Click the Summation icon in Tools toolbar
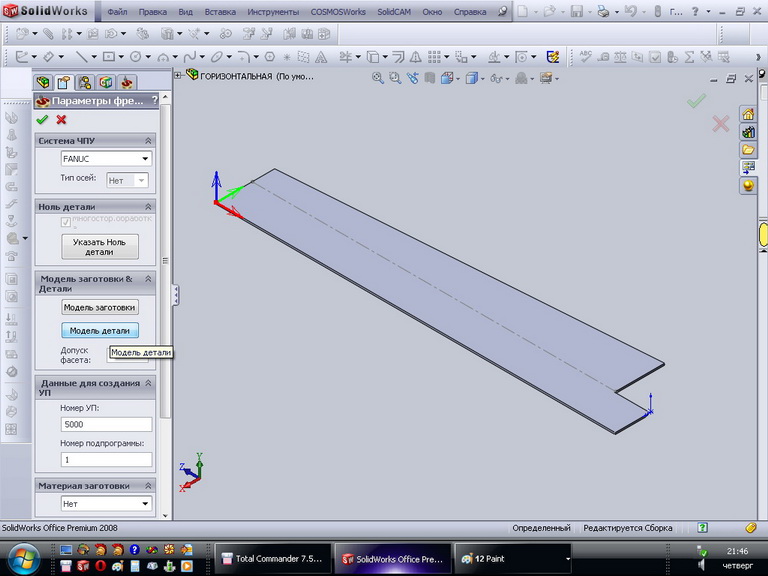The image size is (768, 576). tap(689, 57)
